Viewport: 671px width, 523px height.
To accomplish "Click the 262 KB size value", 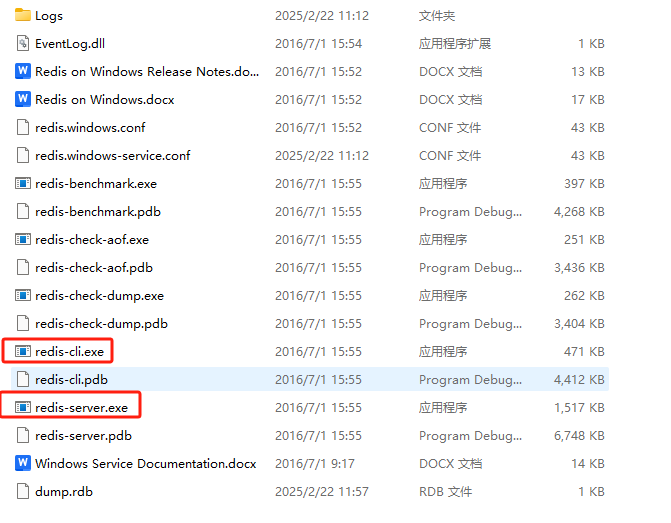I will (x=584, y=296).
